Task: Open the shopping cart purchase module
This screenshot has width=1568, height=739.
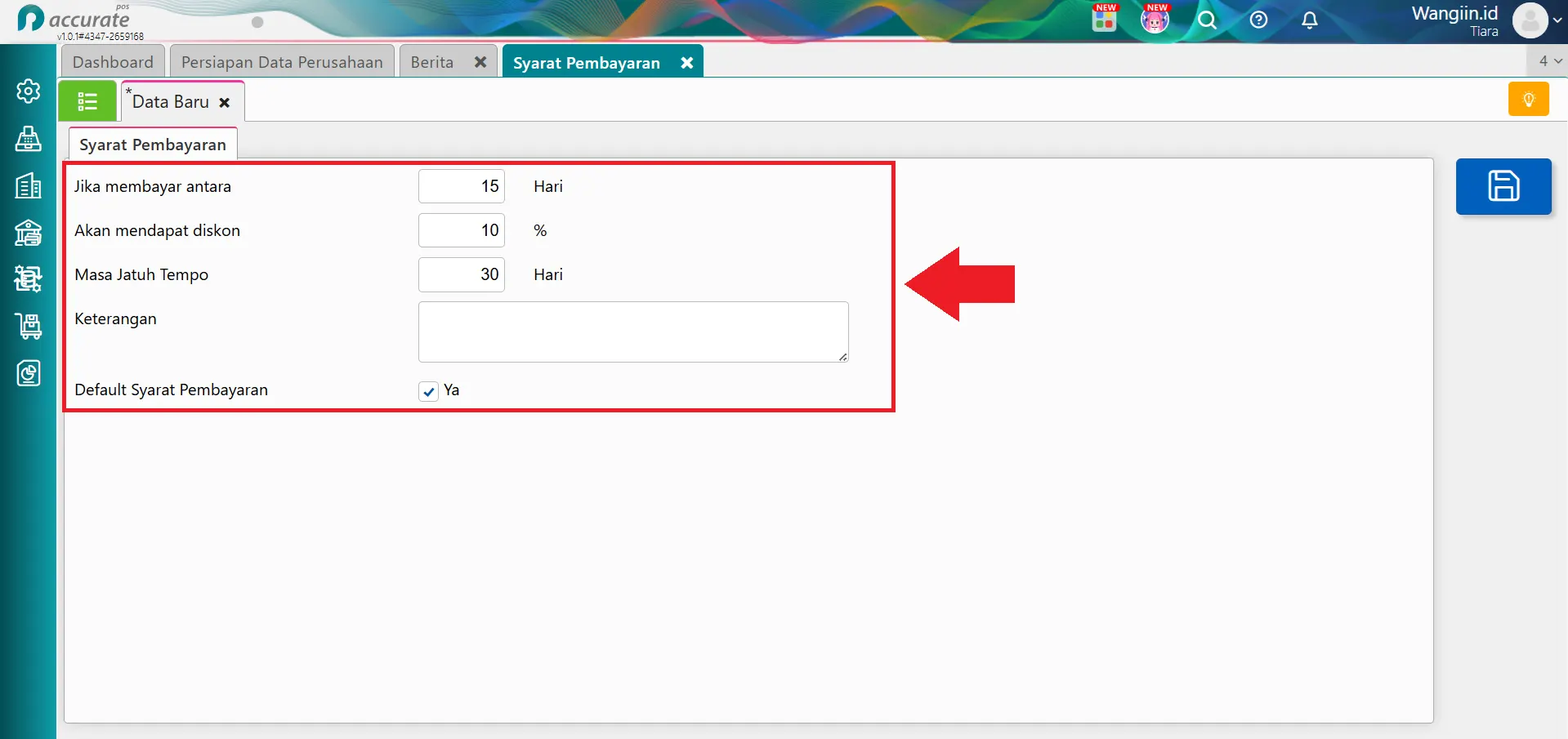Action: [x=29, y=327]
